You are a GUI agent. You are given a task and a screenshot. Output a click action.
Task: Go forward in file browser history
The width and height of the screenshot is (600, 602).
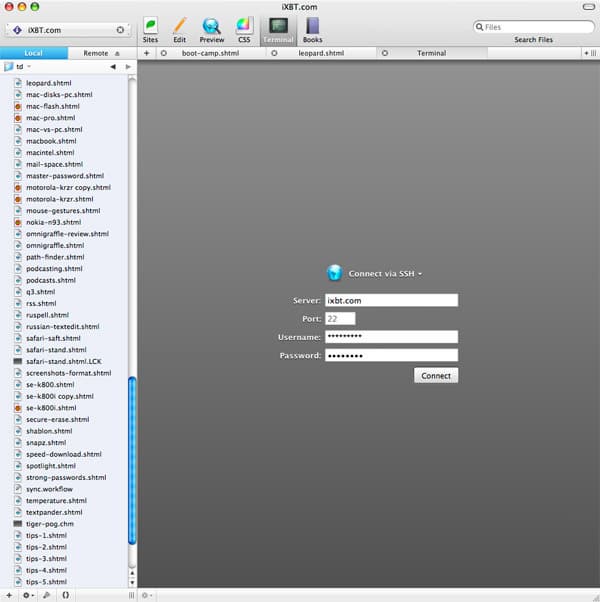(128, 67)
